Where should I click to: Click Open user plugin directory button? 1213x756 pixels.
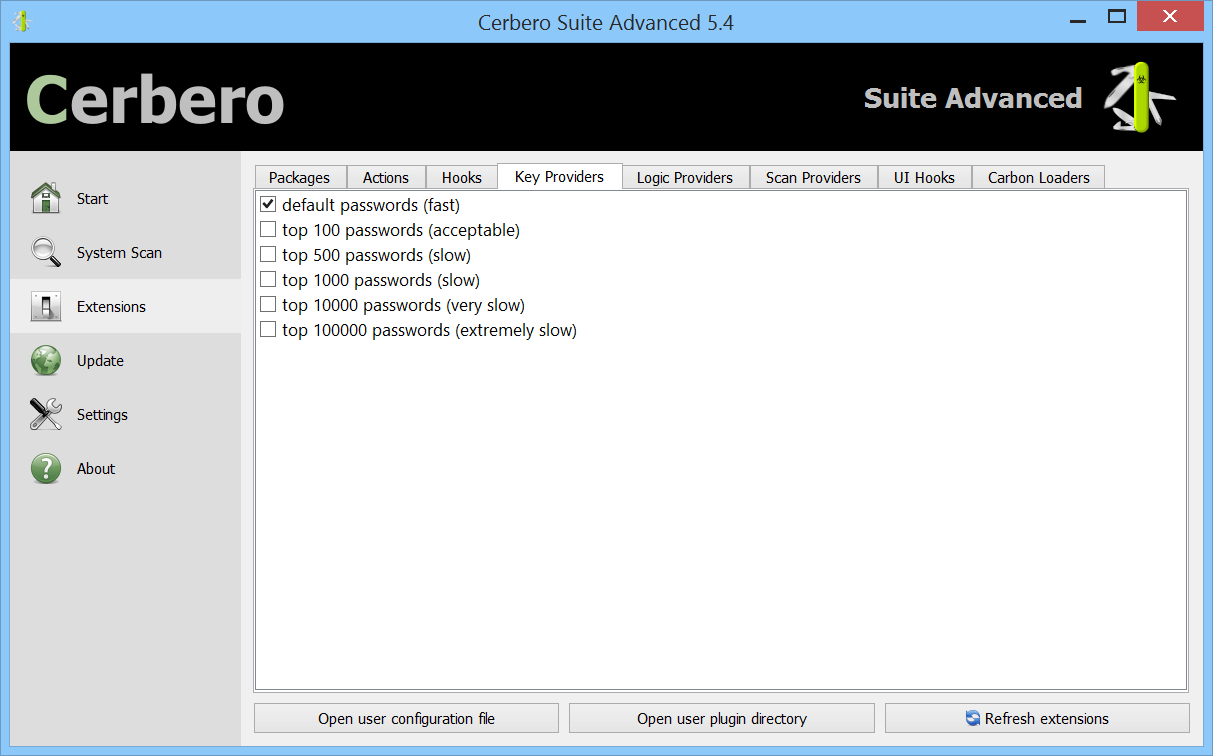coord(721,718)
